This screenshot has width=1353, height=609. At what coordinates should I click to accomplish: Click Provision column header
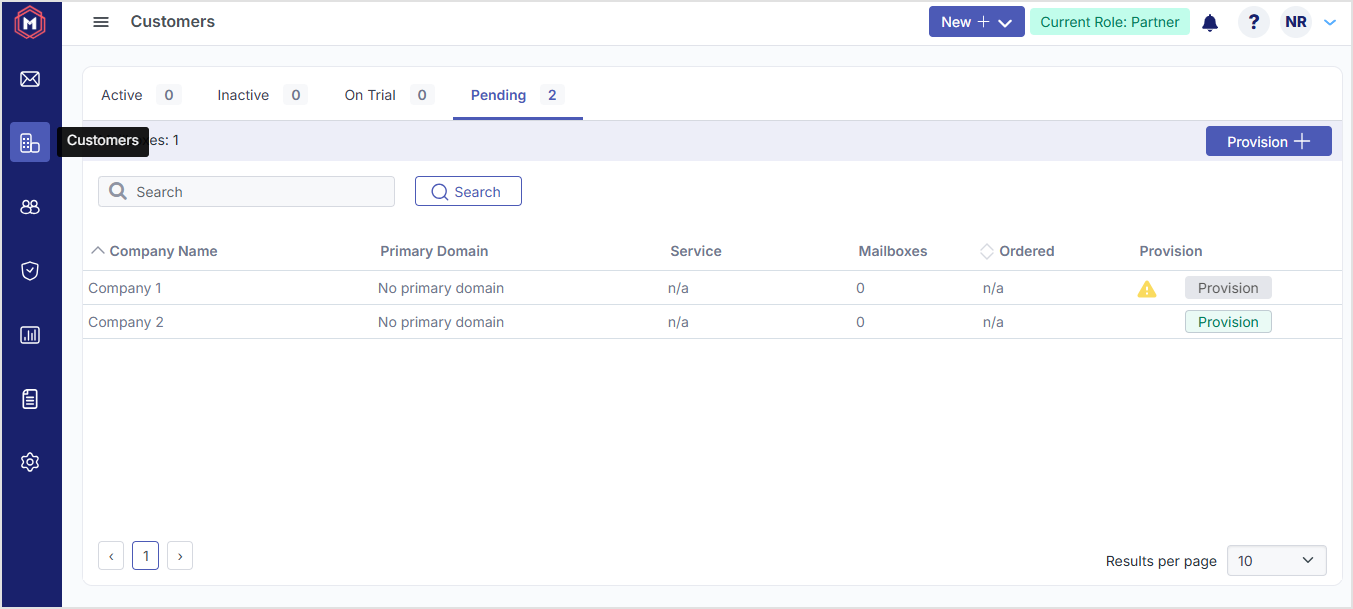coord(1171,251)
